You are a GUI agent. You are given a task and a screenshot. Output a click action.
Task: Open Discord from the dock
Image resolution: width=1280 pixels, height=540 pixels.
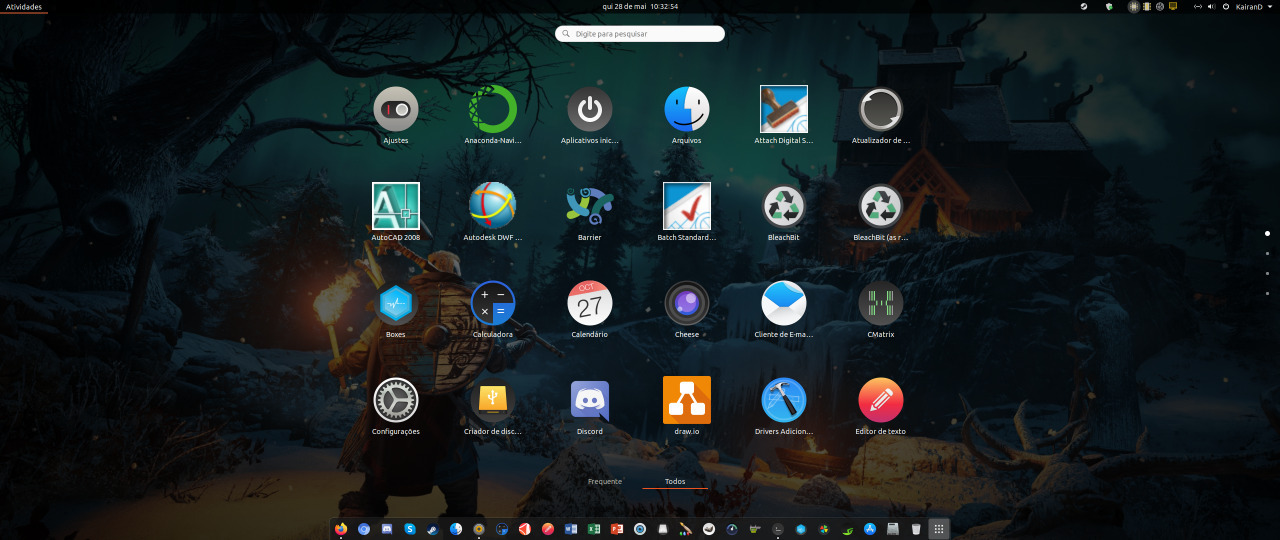(387, 529)
